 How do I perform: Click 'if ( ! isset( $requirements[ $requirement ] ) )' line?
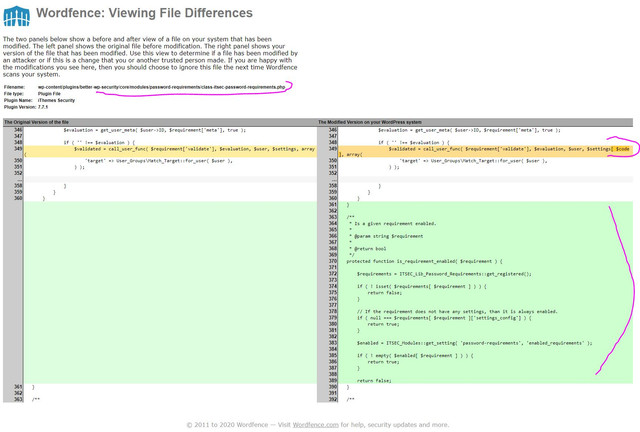click(422, 287)
